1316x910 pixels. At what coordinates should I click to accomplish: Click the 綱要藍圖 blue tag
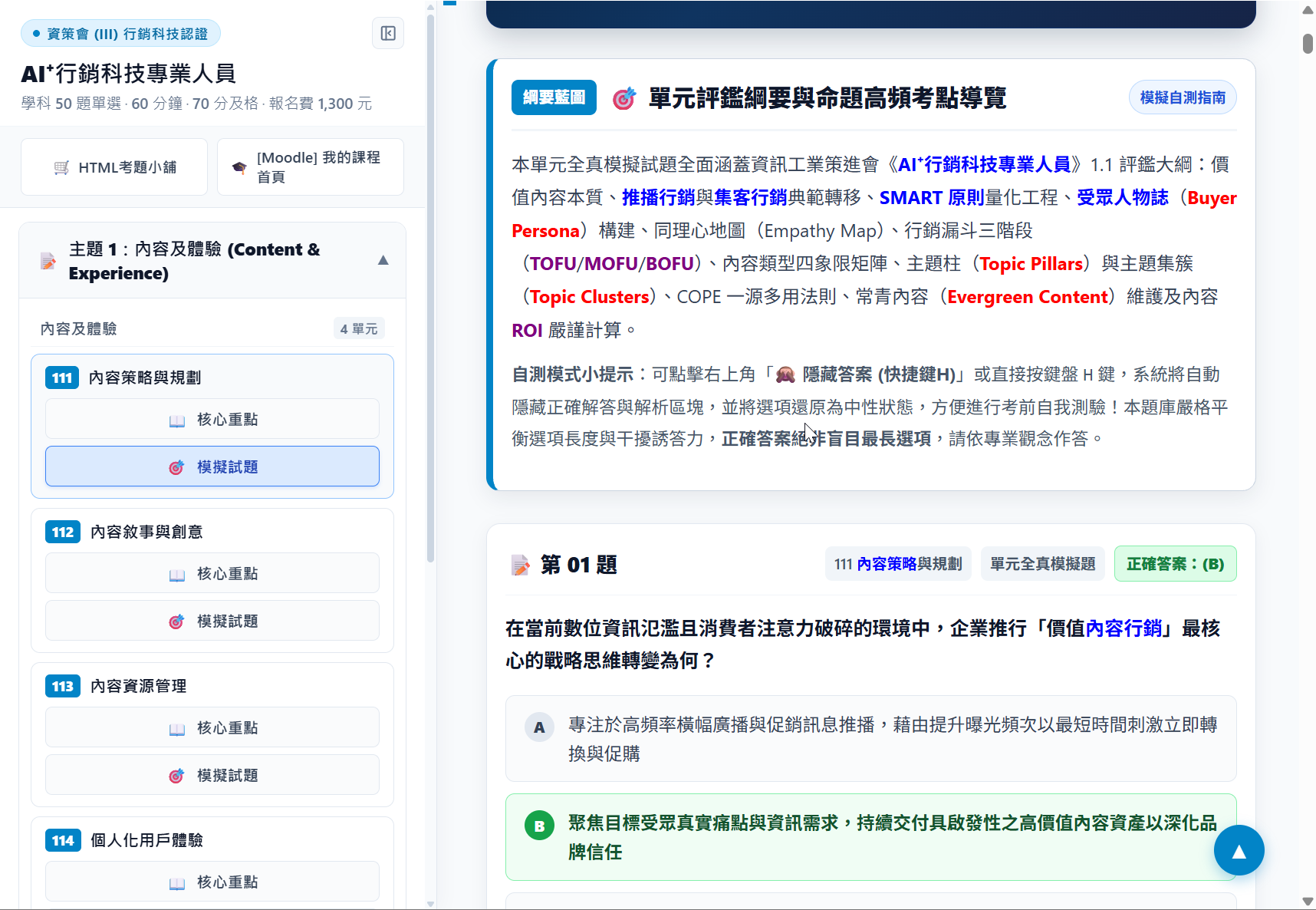pos(554,97)
